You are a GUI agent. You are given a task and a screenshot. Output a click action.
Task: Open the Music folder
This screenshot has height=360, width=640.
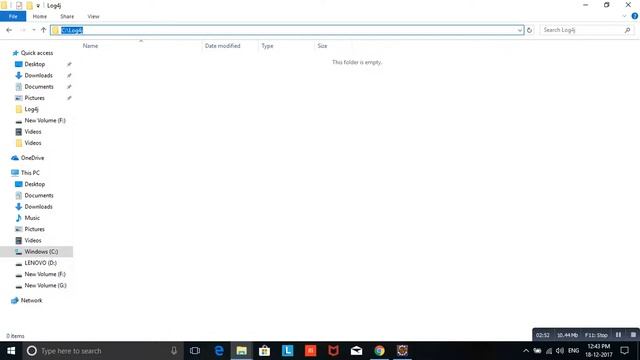[x=32, y=218]
